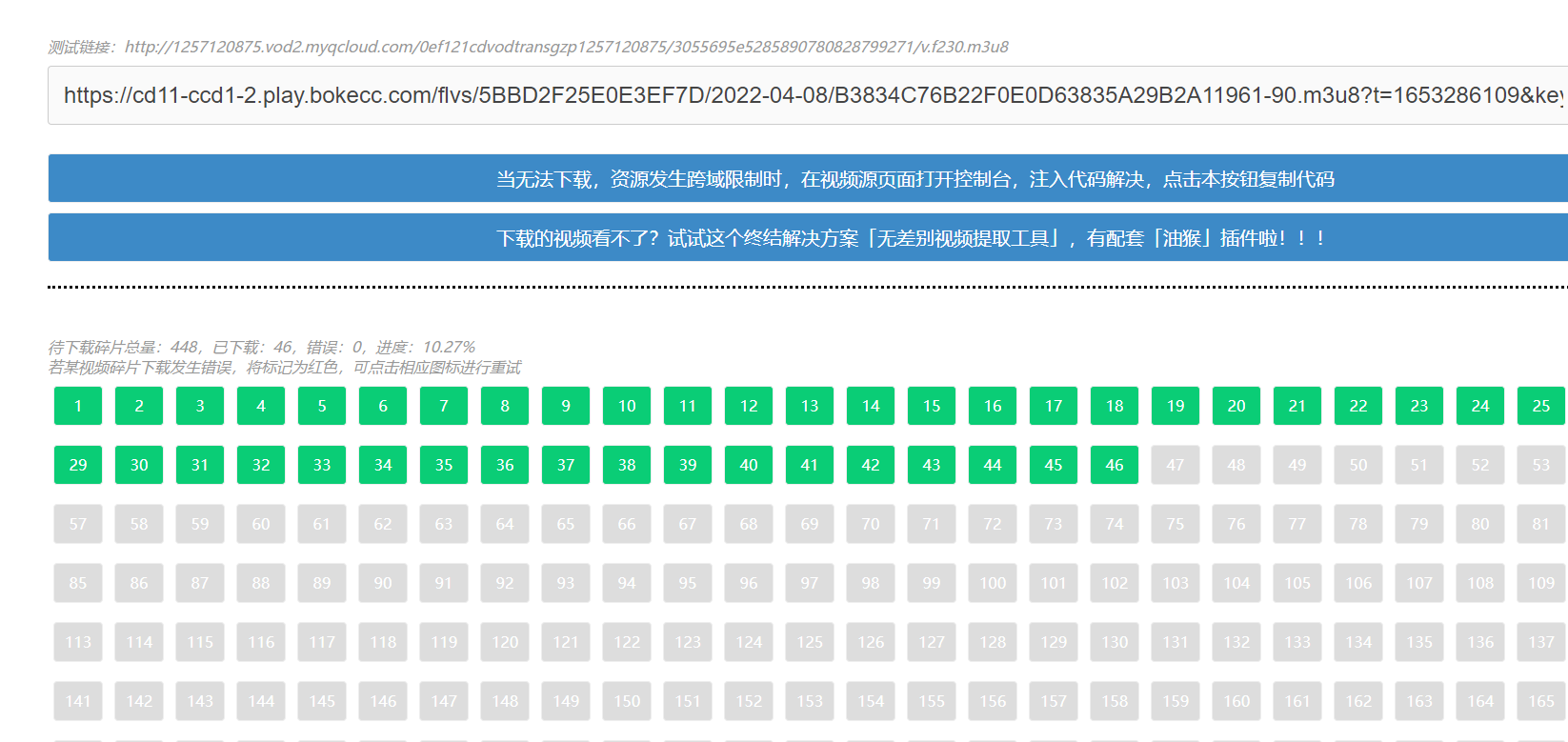Select downloaded segment 7
The height and width of the screenshot is (742, 1568).
[x=444, y=406]
